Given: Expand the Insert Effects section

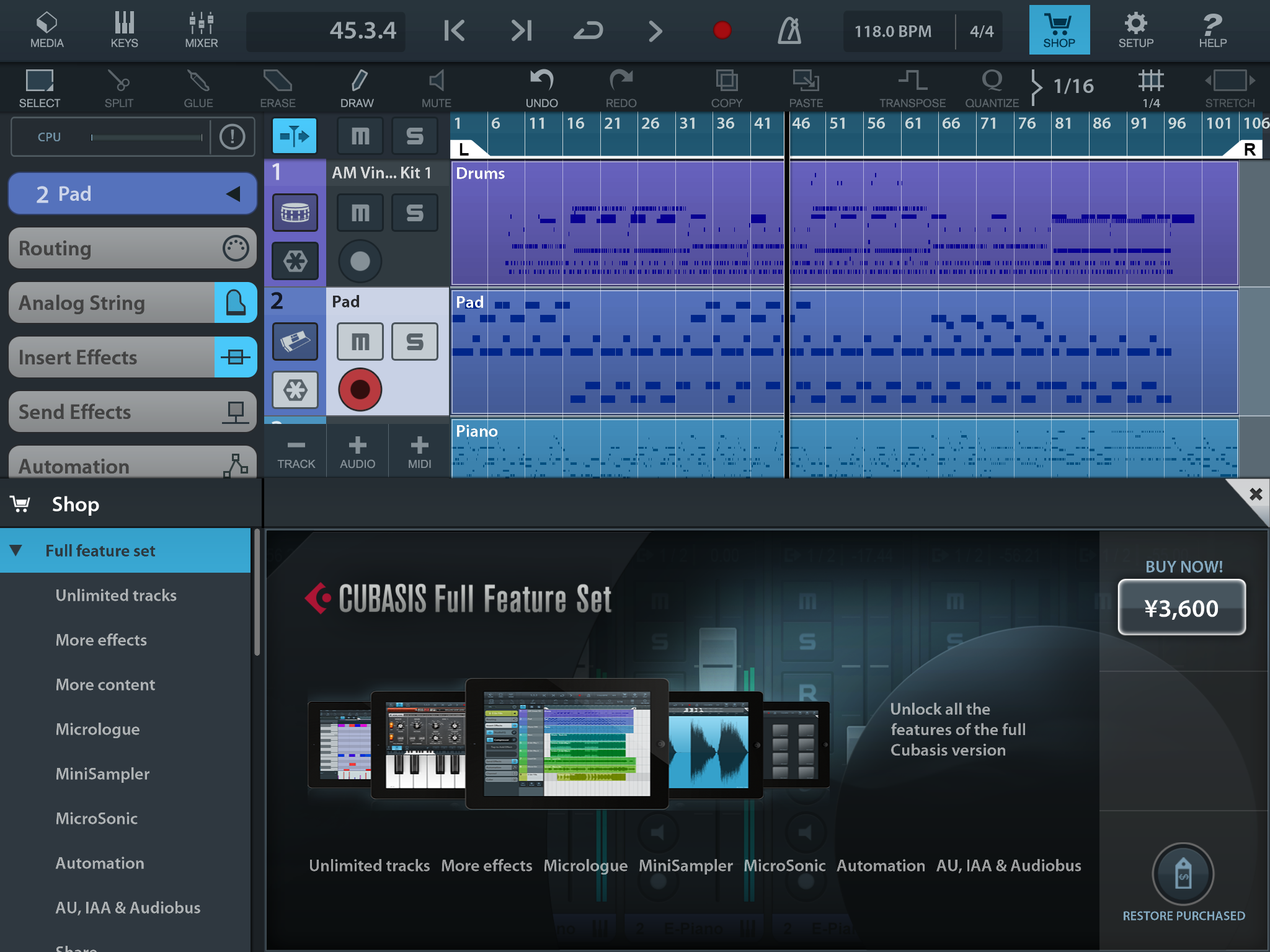Looking at the screenshot, I should tap(133, 358).
